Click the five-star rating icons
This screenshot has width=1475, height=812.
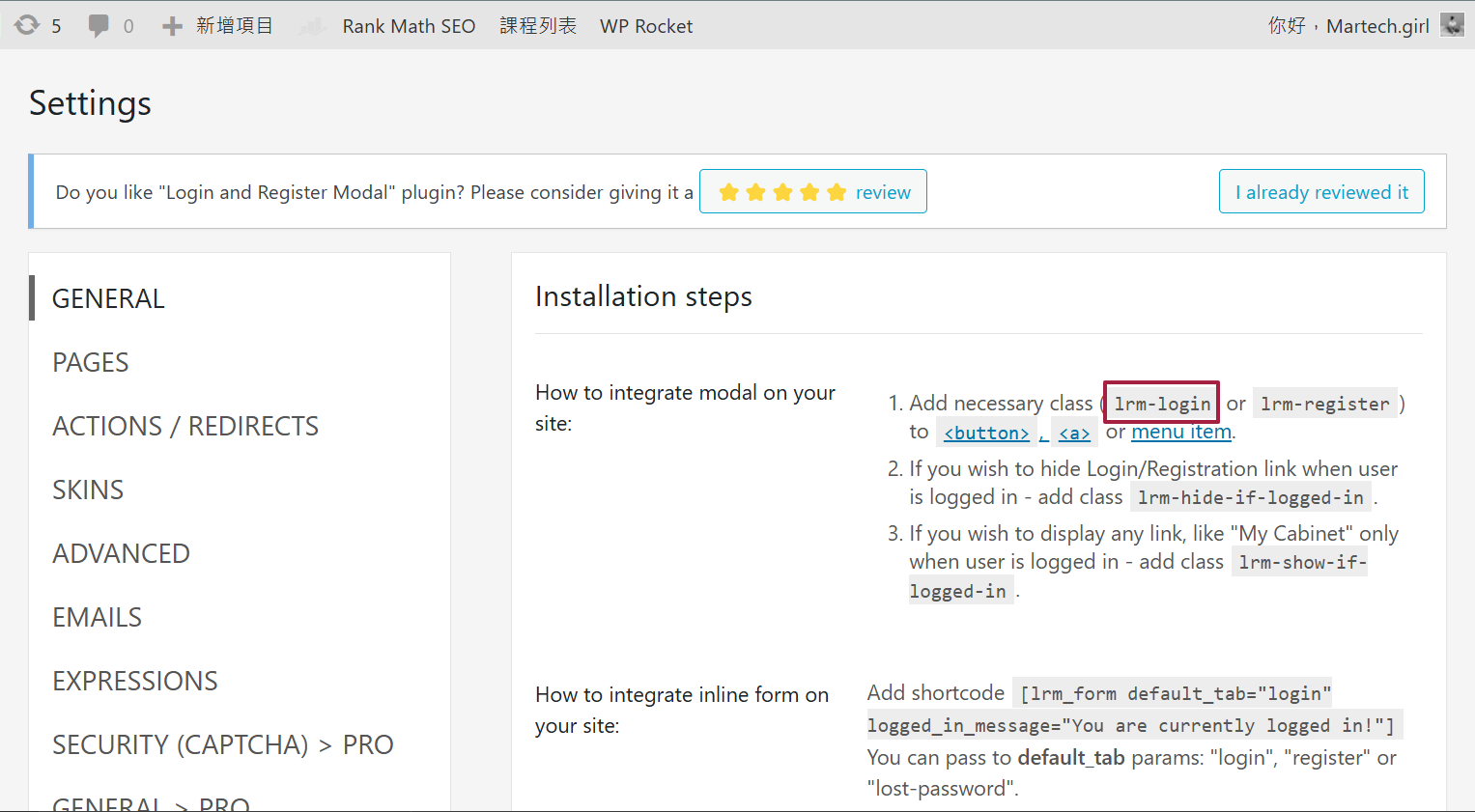782,192
